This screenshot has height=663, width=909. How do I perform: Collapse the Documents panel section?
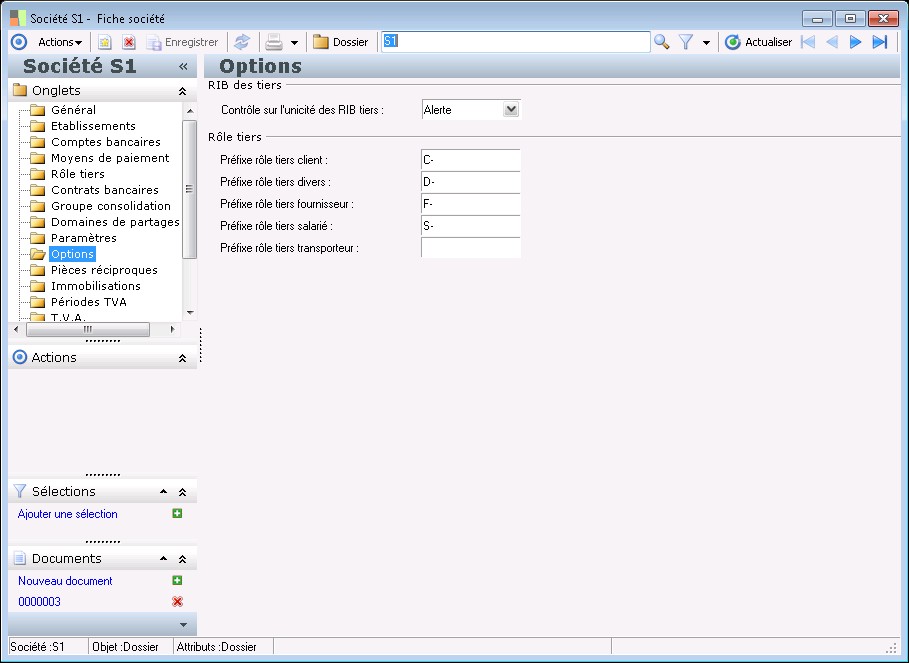tap(182, 559)
